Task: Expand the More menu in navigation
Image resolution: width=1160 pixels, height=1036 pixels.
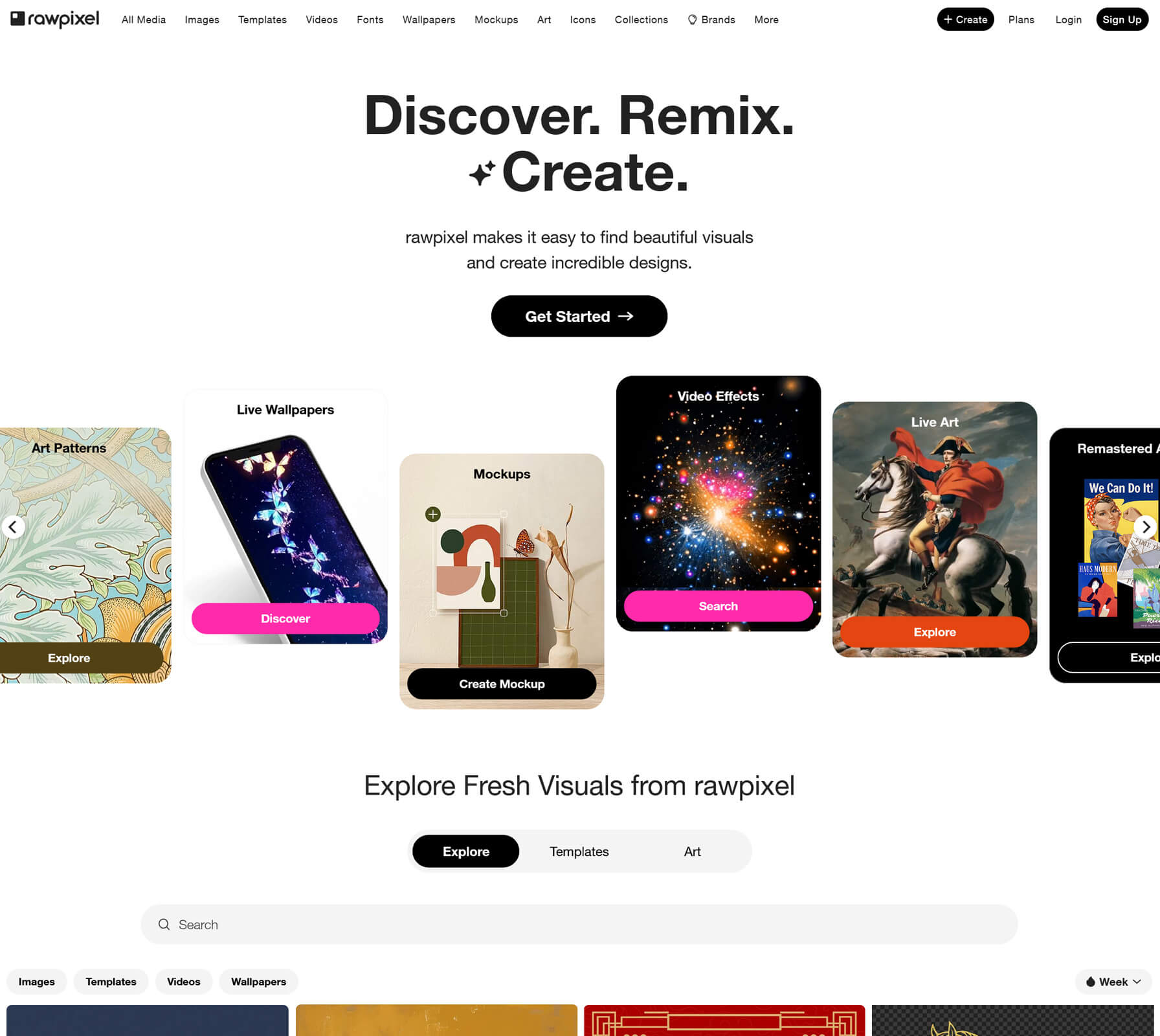Action: (766, 19)
